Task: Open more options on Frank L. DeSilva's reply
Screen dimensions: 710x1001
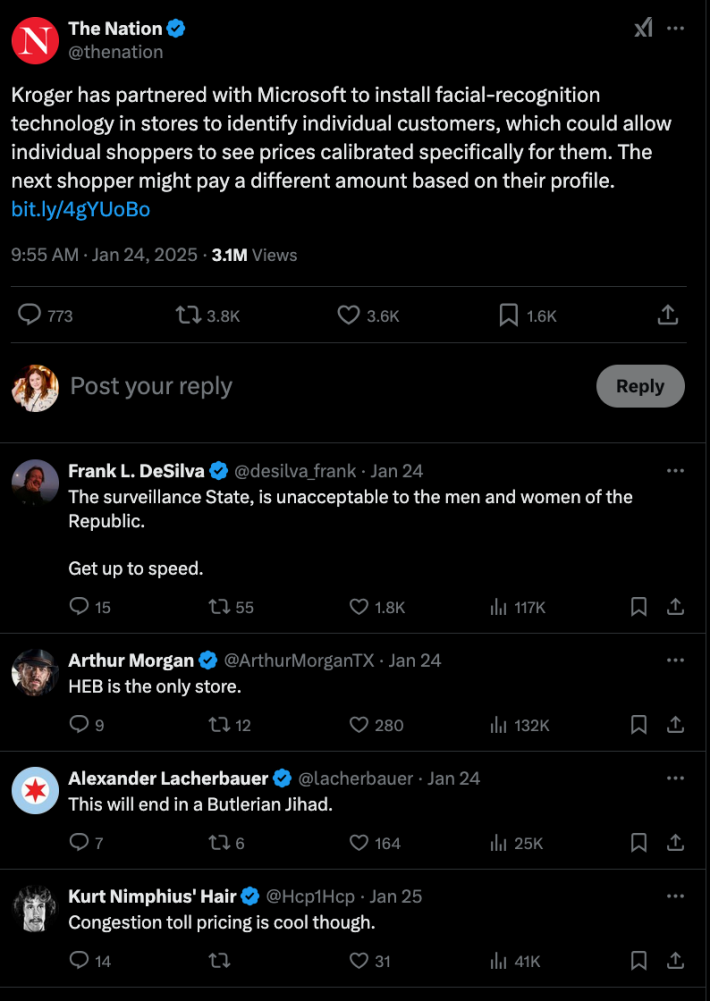Action: [x=676, y=470]
